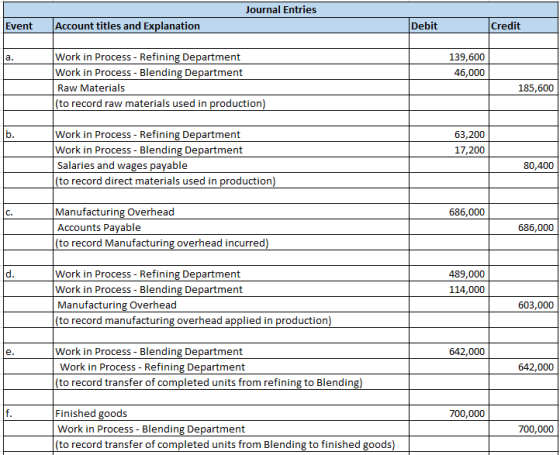Select explanation about transfer to finished goods
Screen dimensions: 560x455
click(231, 444)
